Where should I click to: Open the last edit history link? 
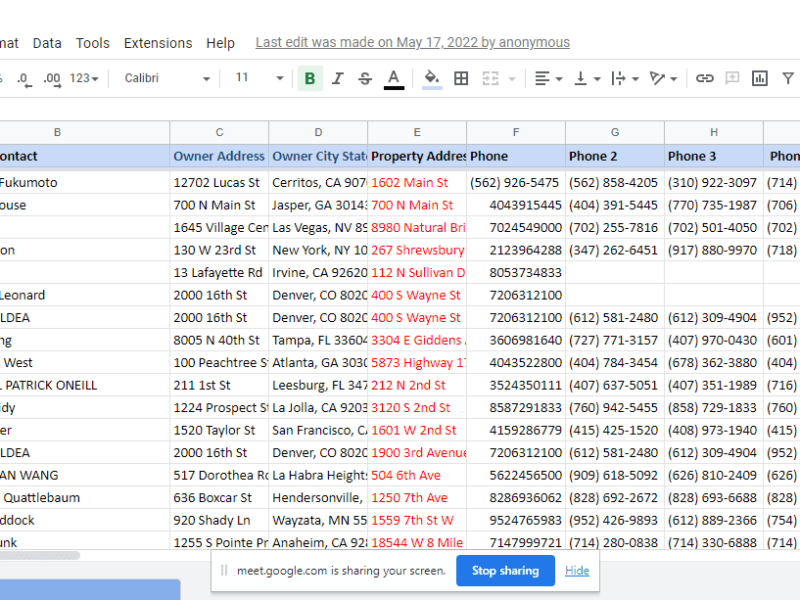tap(412, 43)
